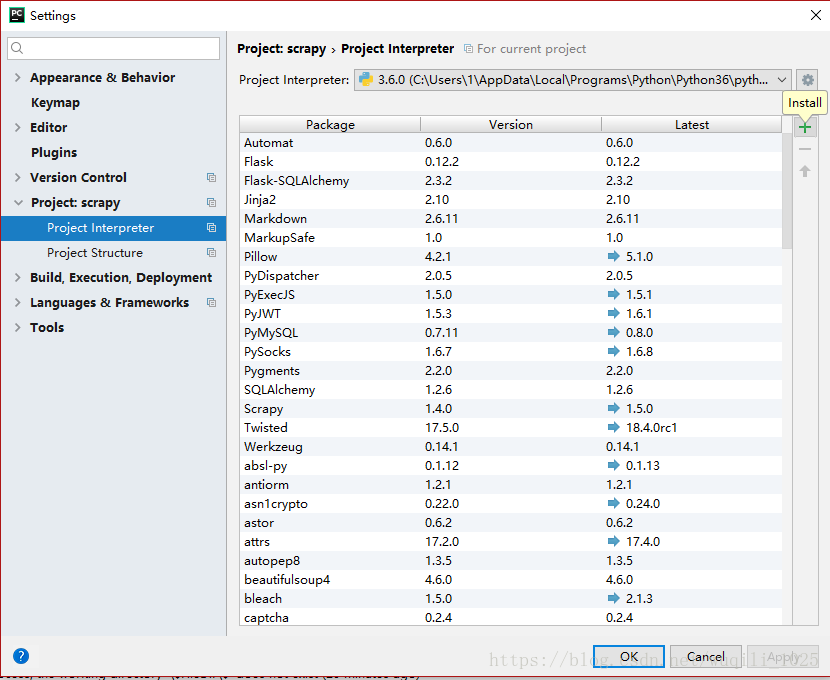Click the Cancel button
Viewport: 830px width, 680px height.
pyautogui.click(x=706, y=657)
